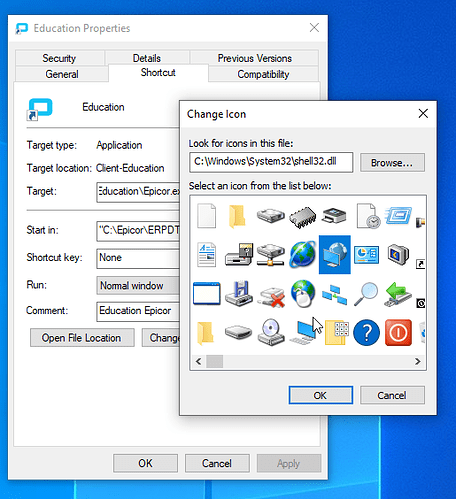Select the floppy disk drive icon

point(238,293)
